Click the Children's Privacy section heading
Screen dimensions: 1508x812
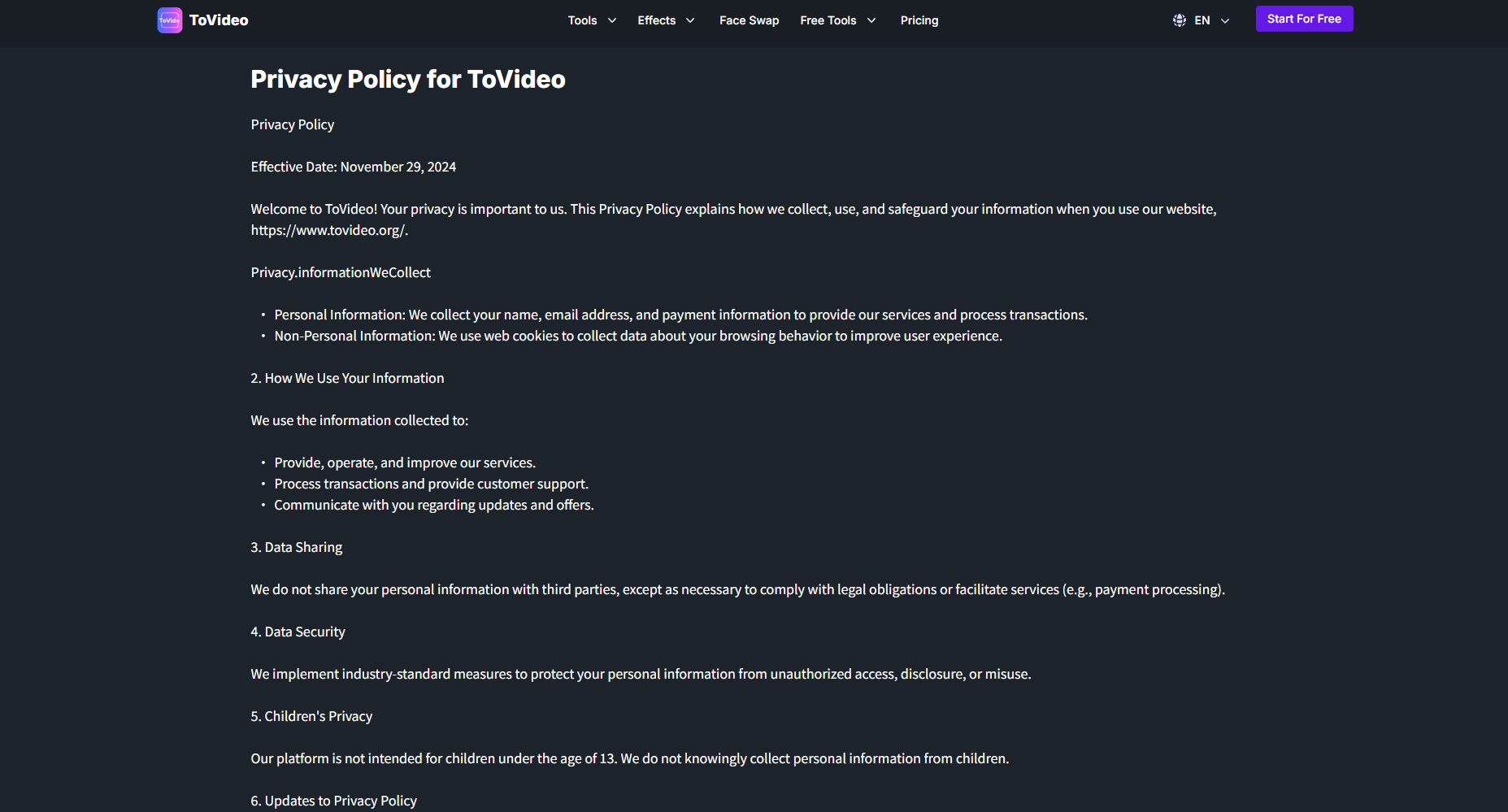[311, 716]
